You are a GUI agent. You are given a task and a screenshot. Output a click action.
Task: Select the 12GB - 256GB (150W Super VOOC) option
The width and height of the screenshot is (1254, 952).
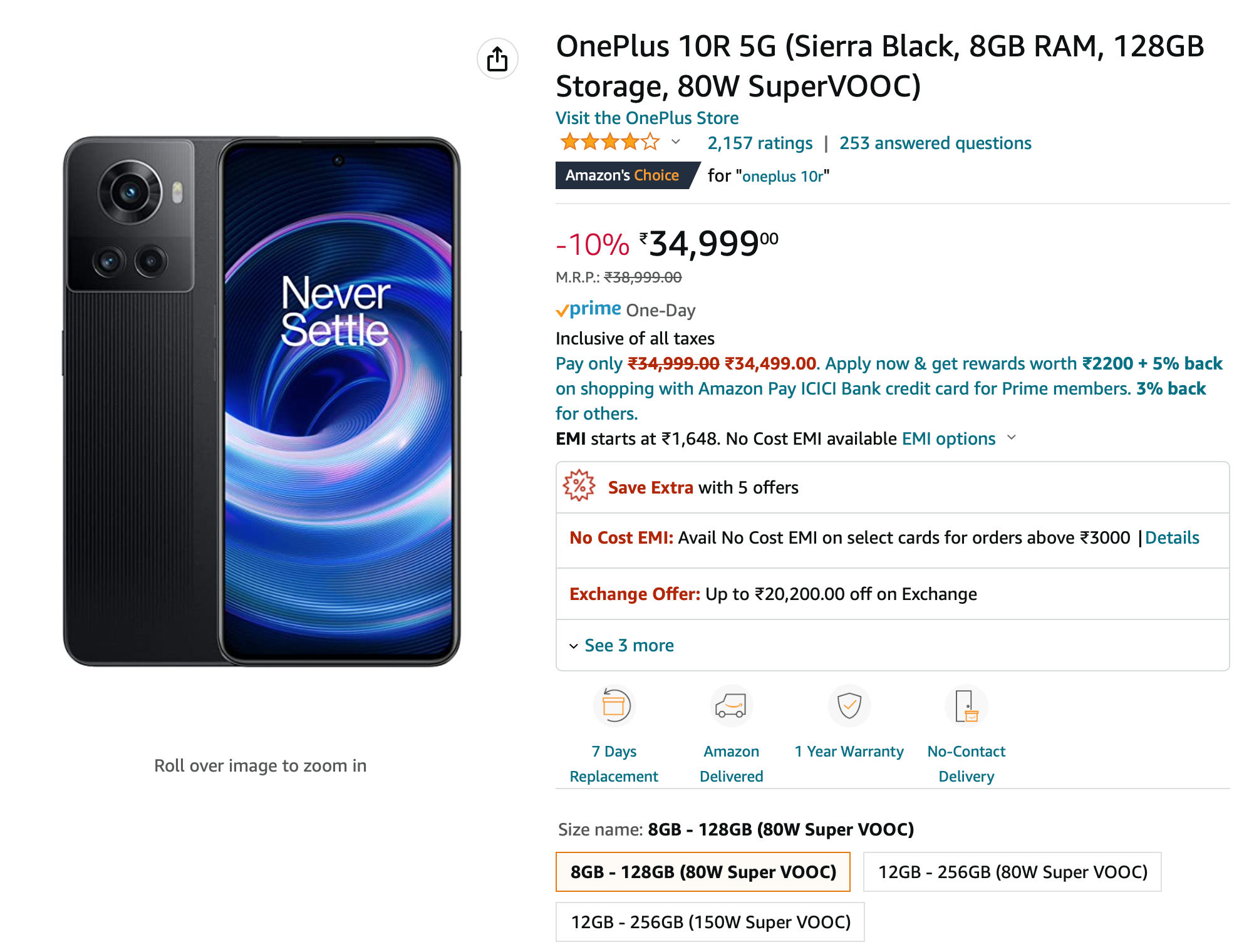click(x=710, y=921)
